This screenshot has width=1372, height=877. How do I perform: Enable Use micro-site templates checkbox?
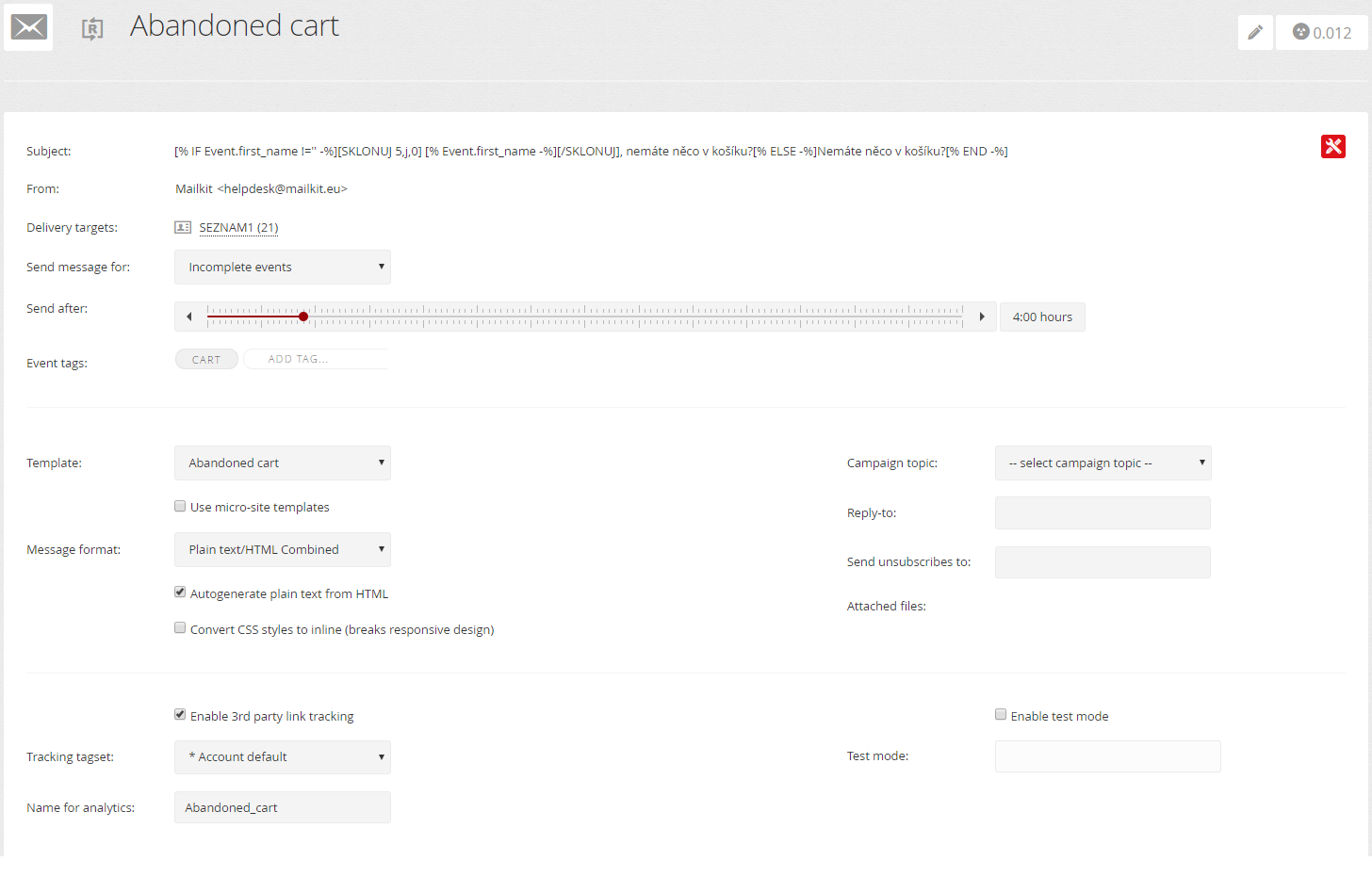(x=180, y=507)
